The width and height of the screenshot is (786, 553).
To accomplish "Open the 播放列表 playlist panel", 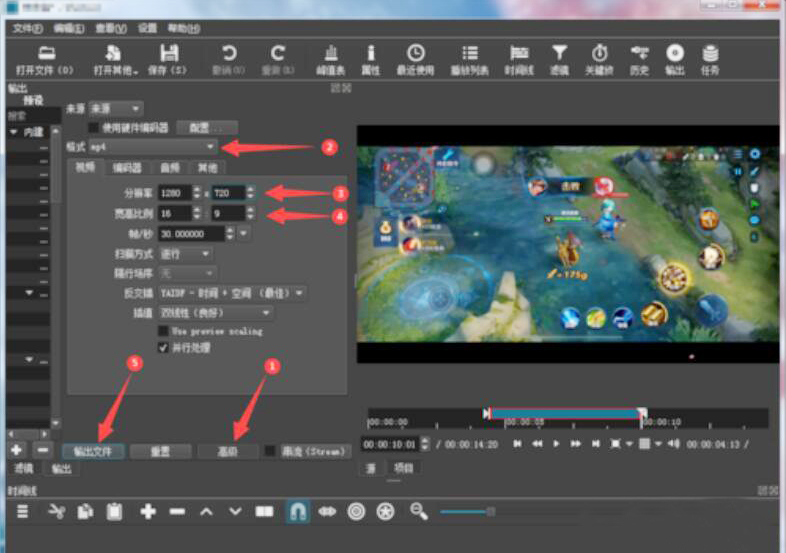I will tap(470, 60).
